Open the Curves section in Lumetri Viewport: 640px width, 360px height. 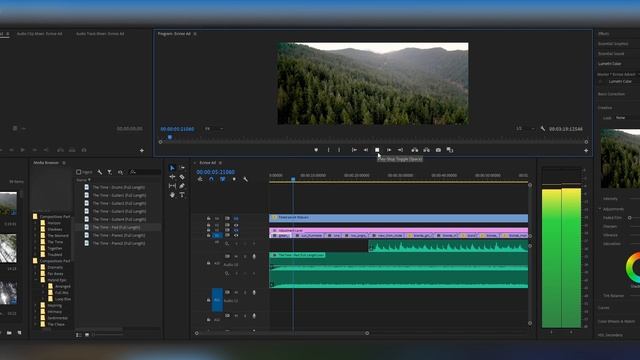tap(604, 308)
